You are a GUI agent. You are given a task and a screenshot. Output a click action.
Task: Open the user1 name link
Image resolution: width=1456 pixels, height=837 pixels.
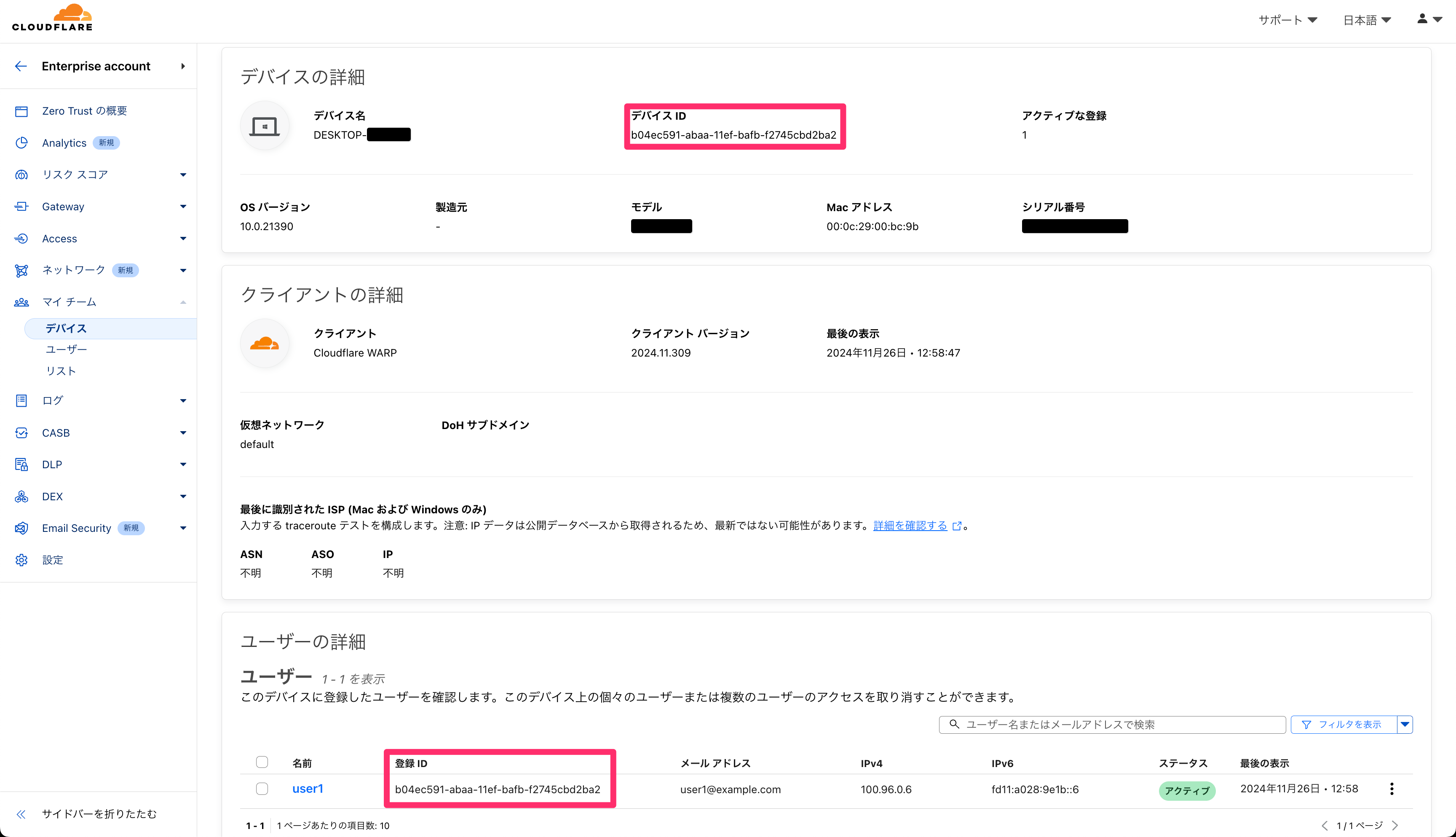tap(308, 789)
